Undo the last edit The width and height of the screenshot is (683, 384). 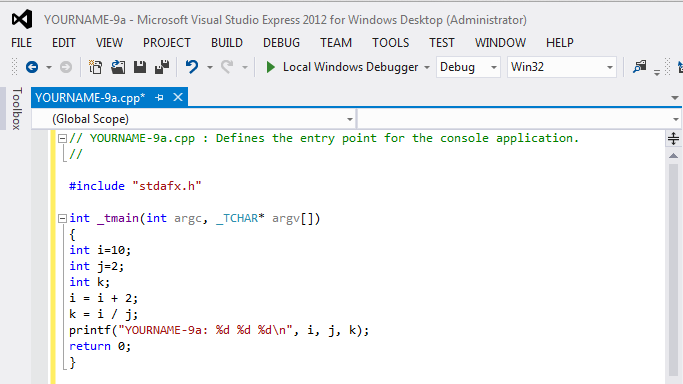pos(192,67)
